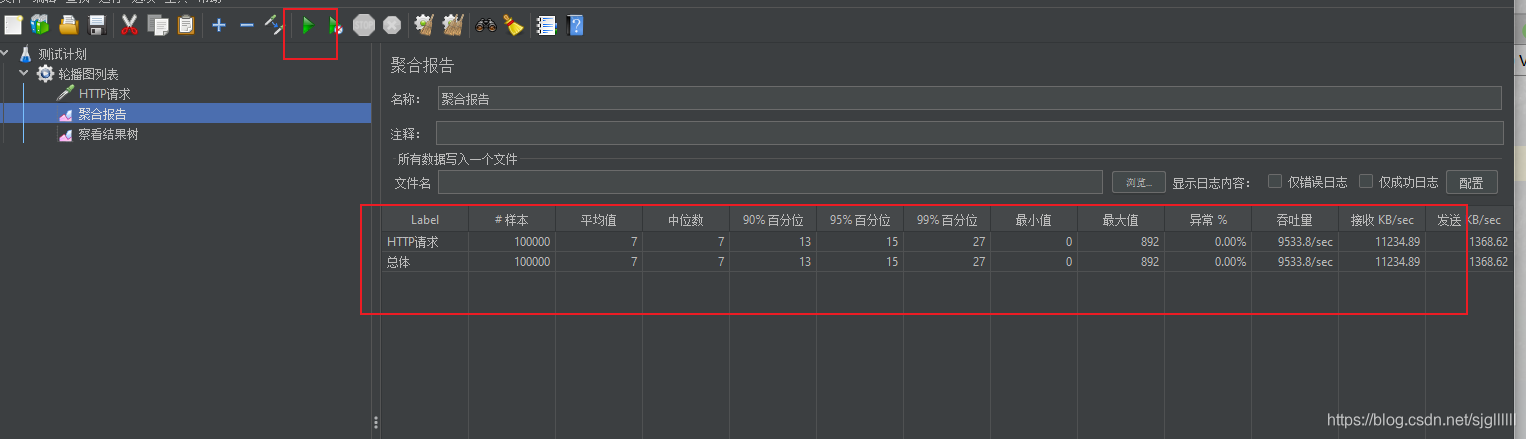
Task: Select the HTTP请求 cell in the results table
Action: coord(425,242)
